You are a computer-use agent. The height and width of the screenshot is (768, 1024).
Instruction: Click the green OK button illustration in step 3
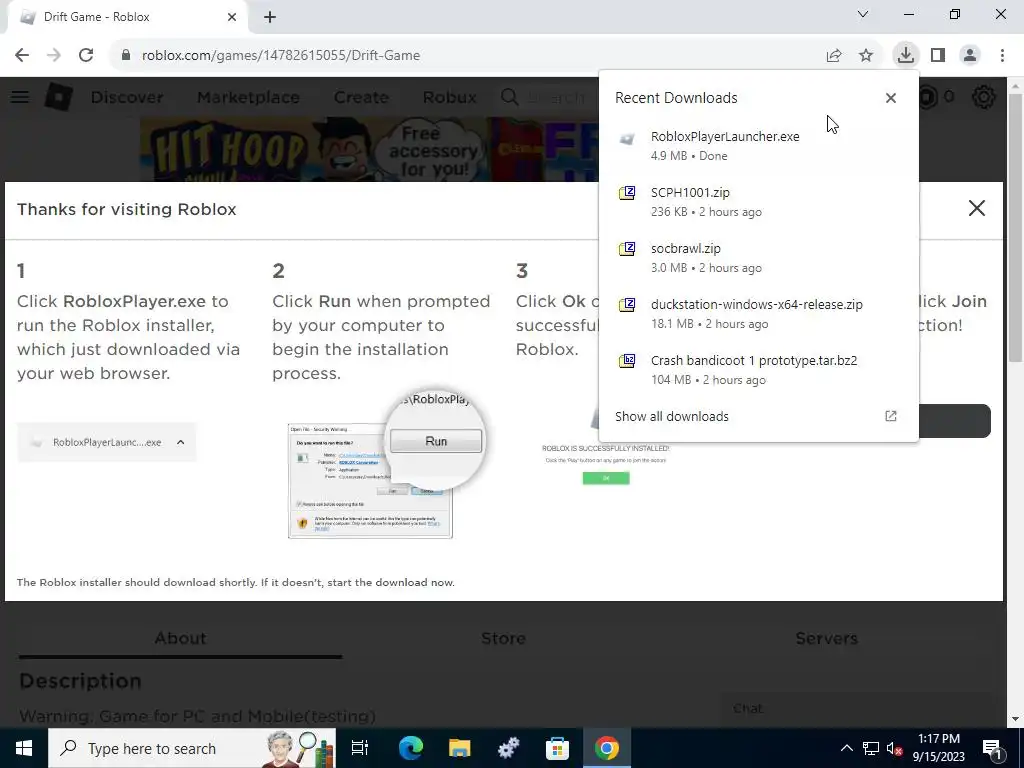(x=606, y=478)
